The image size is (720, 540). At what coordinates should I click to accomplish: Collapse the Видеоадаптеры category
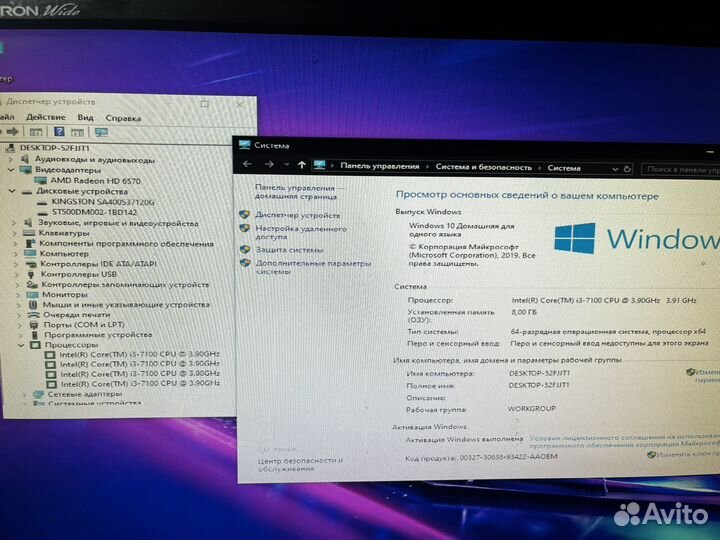(10, 170)
